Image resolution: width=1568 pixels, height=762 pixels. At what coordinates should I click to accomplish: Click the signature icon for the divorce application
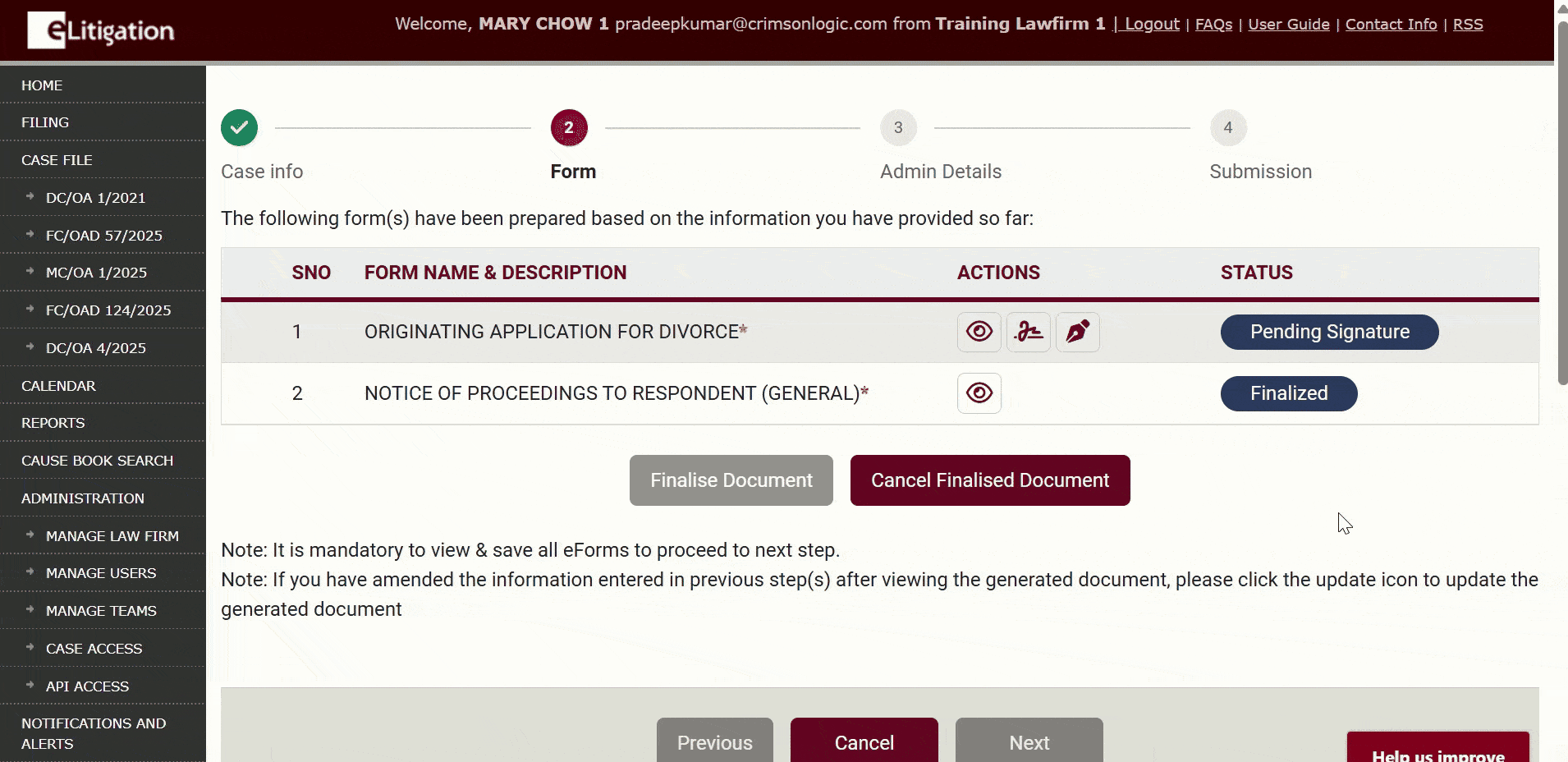(1028, 332)
